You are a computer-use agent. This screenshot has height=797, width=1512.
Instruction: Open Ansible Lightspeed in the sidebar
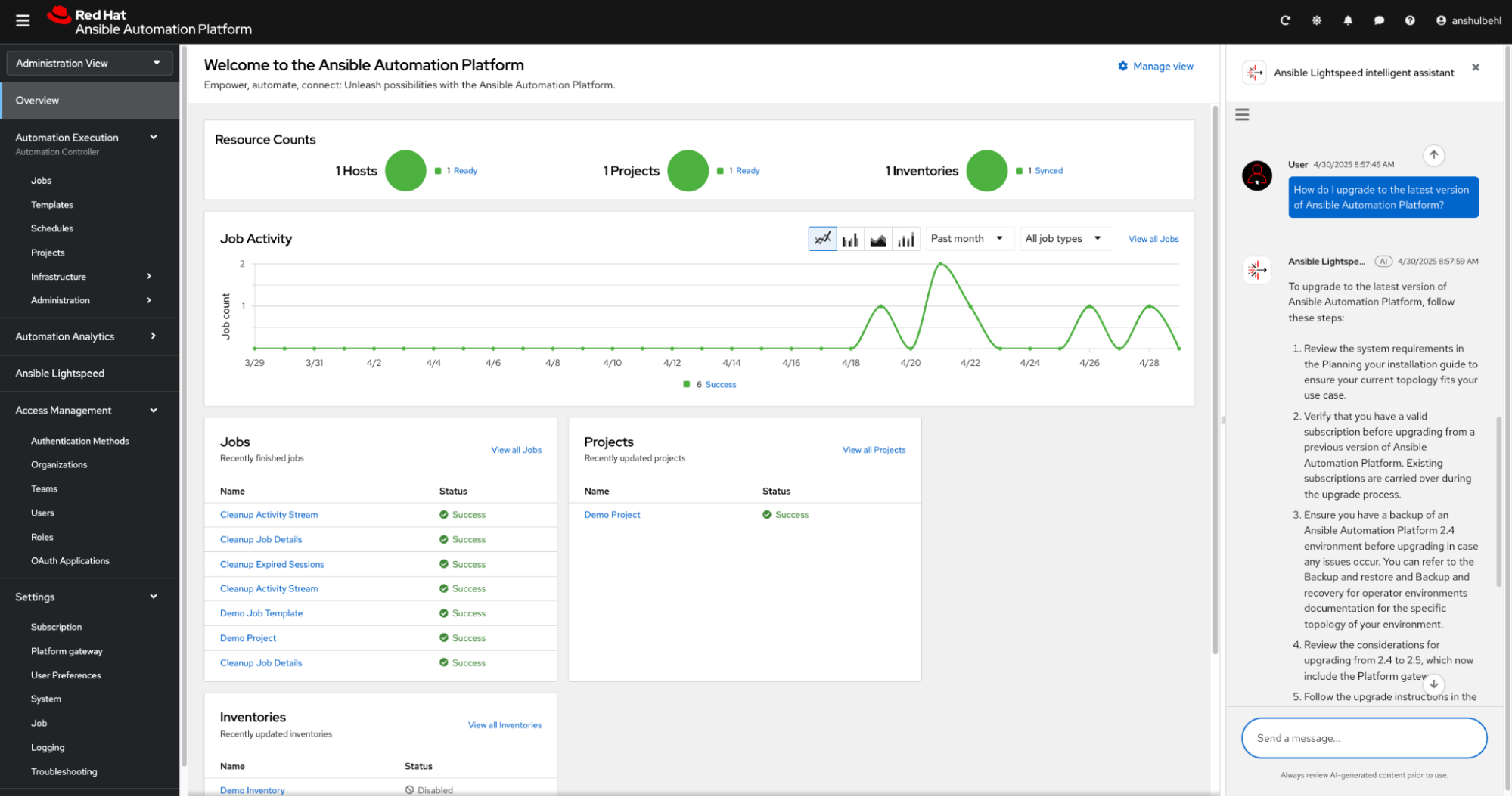[60, 374]
